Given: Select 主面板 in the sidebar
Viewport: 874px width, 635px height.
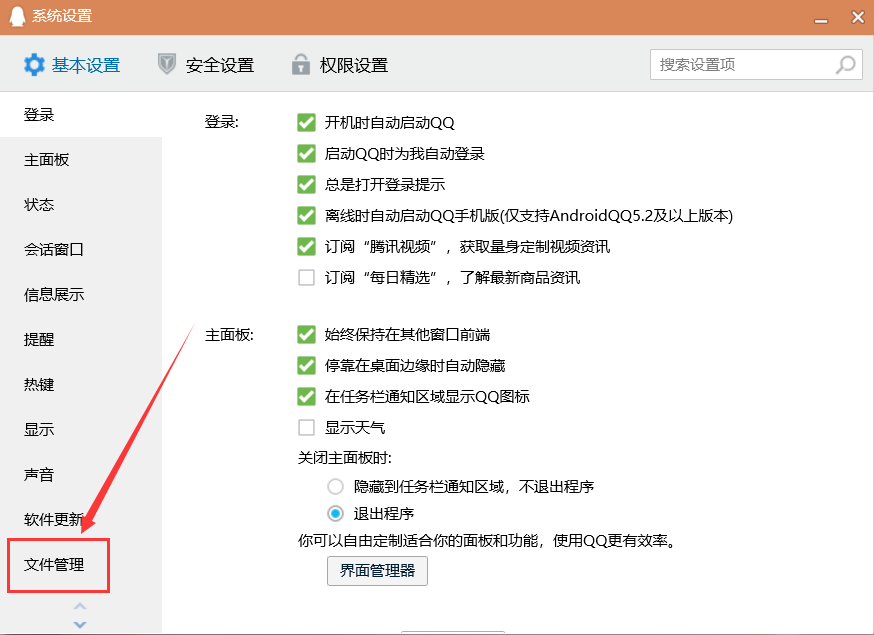Looking at the screenshot, I should (81, 159).
